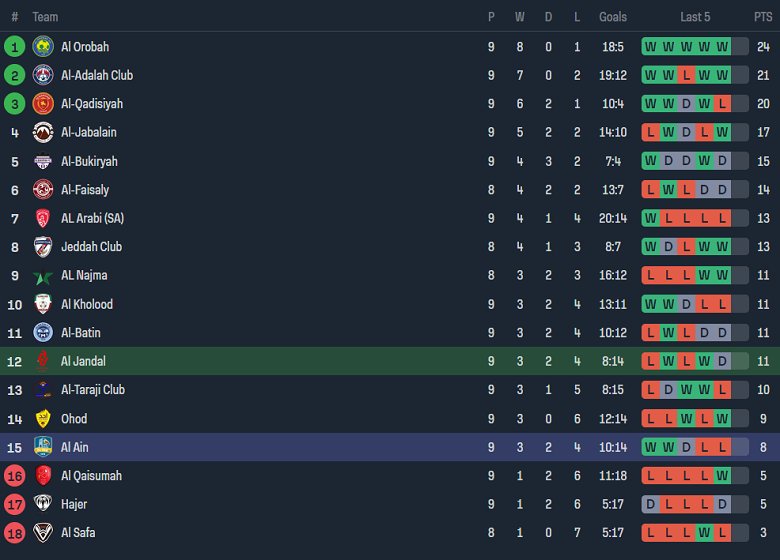This screenshot has width=780, height=560.
Task: Sort table by the PTS column header
Action: coord(763,17)
